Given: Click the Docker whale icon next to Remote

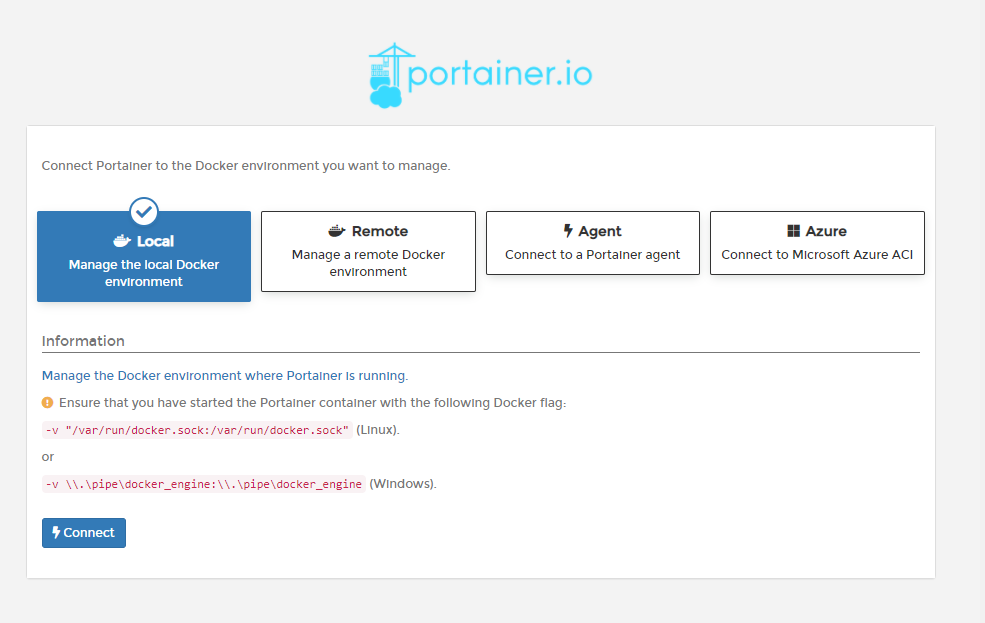Looking at the screenshot, I should 337,231.
